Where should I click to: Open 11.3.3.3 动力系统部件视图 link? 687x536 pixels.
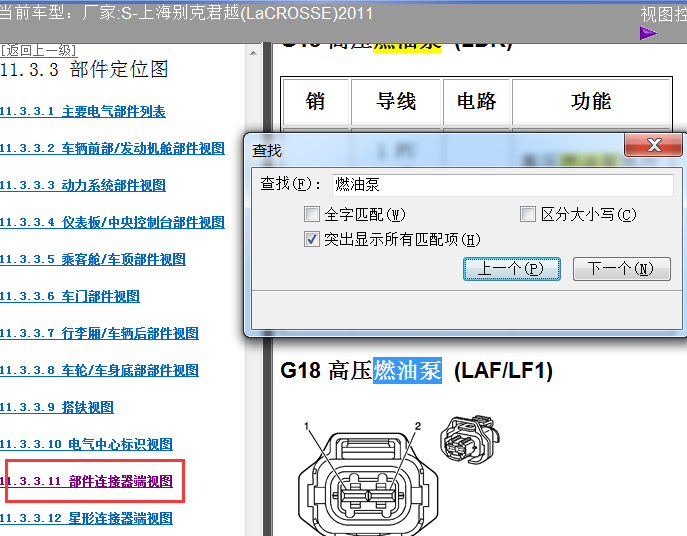coord(83,185)
